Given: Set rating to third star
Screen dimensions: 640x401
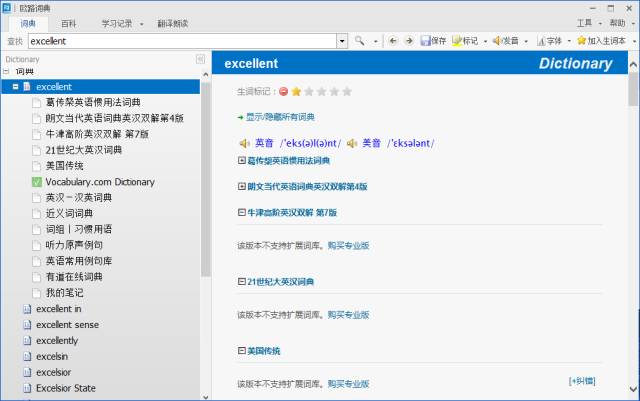Looking at the screenshot, I should click(x=322, y=91).
